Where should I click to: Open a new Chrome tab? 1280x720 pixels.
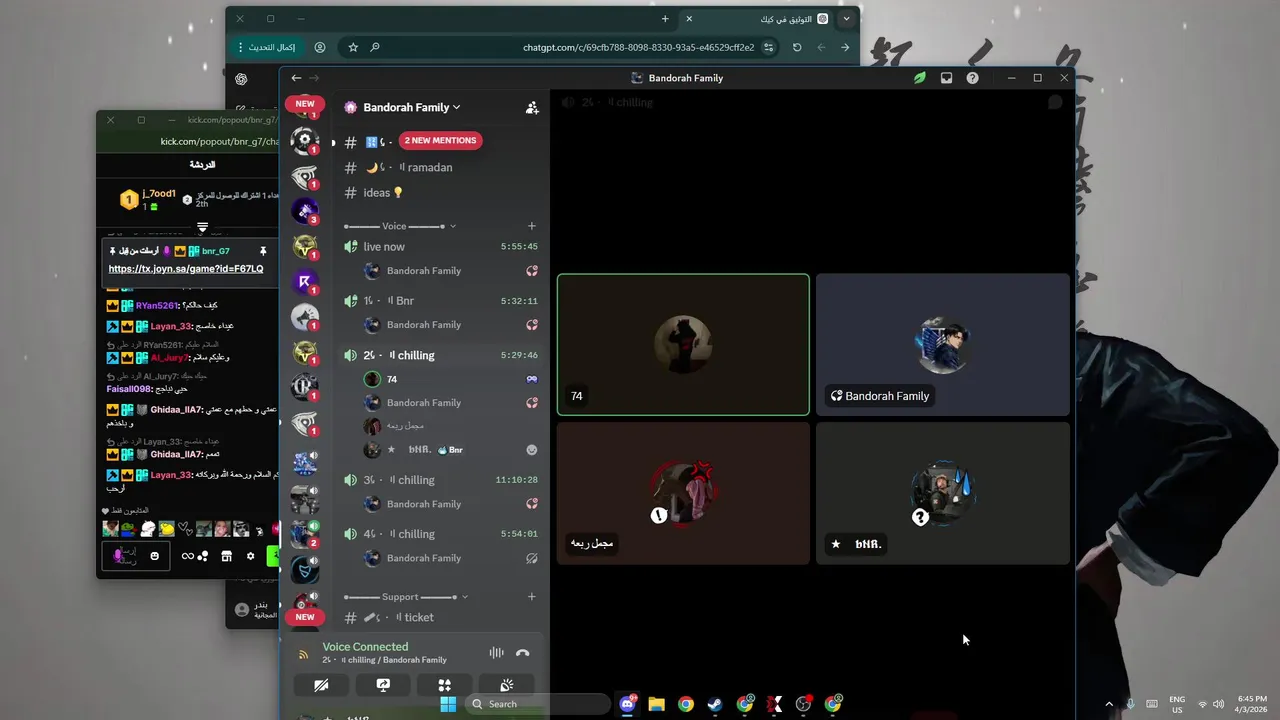[665, 19]
